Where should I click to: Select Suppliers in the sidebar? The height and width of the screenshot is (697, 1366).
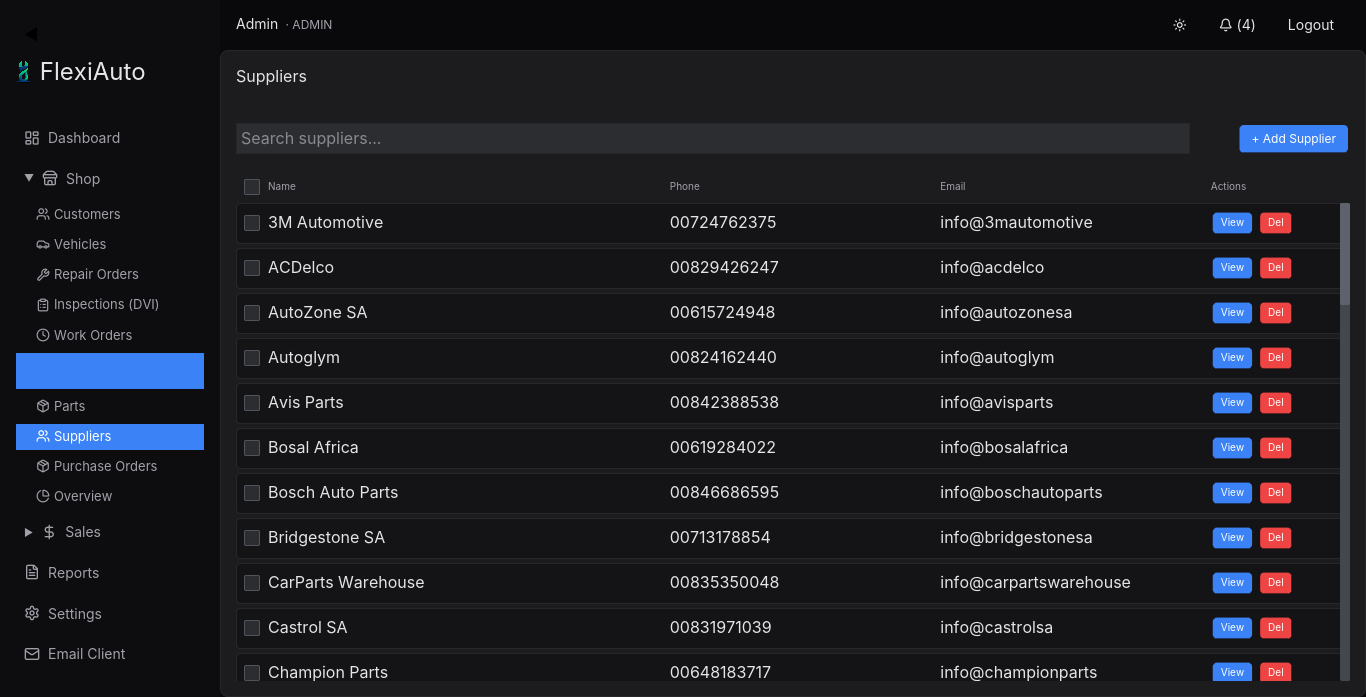tap(110, 436)
